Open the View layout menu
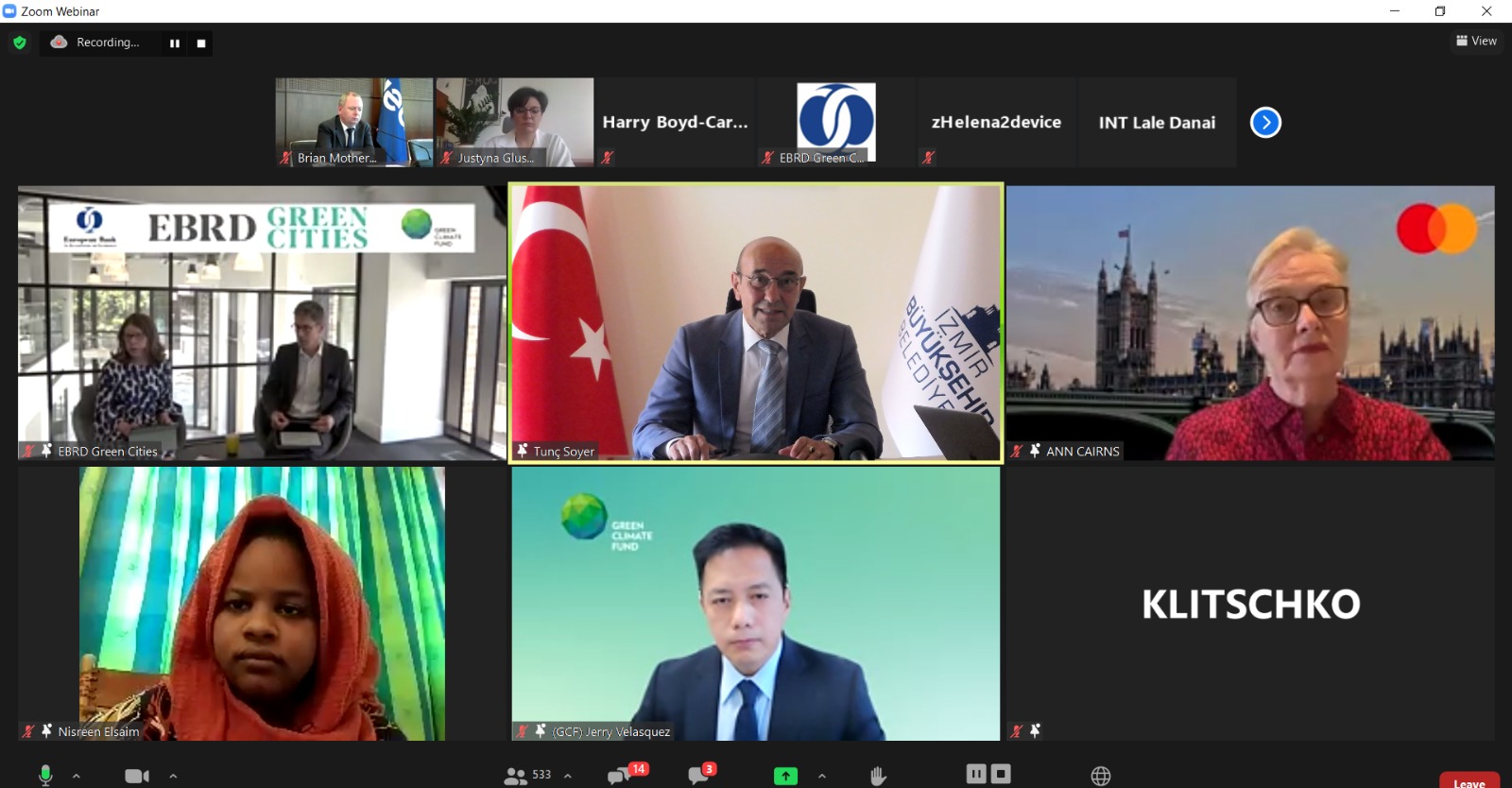Screen dimensions: 1512x788 point(1476,41)
